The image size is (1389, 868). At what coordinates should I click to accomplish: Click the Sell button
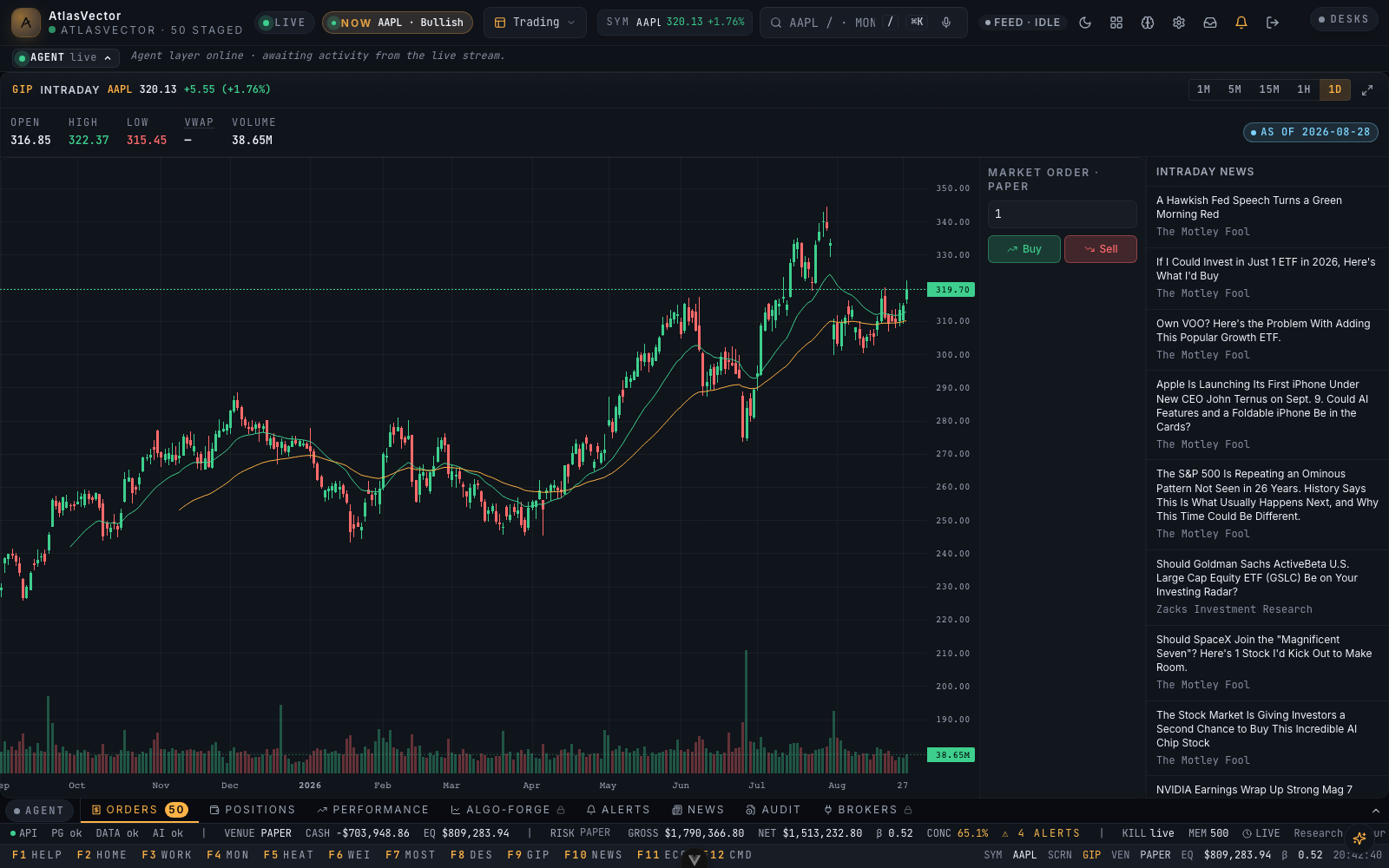(1101, 249)
